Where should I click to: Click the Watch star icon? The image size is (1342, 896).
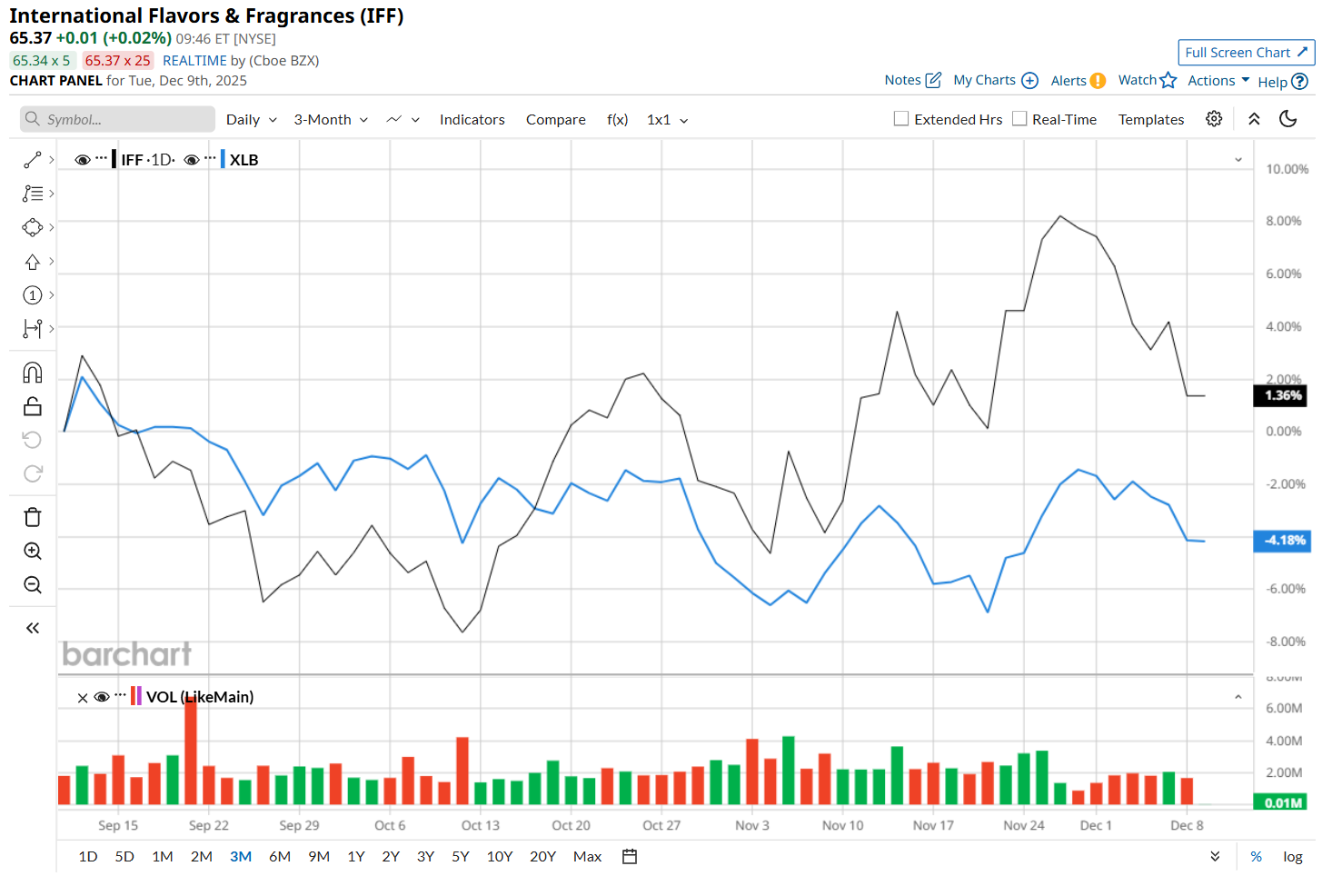click(x=1168, y=80)
